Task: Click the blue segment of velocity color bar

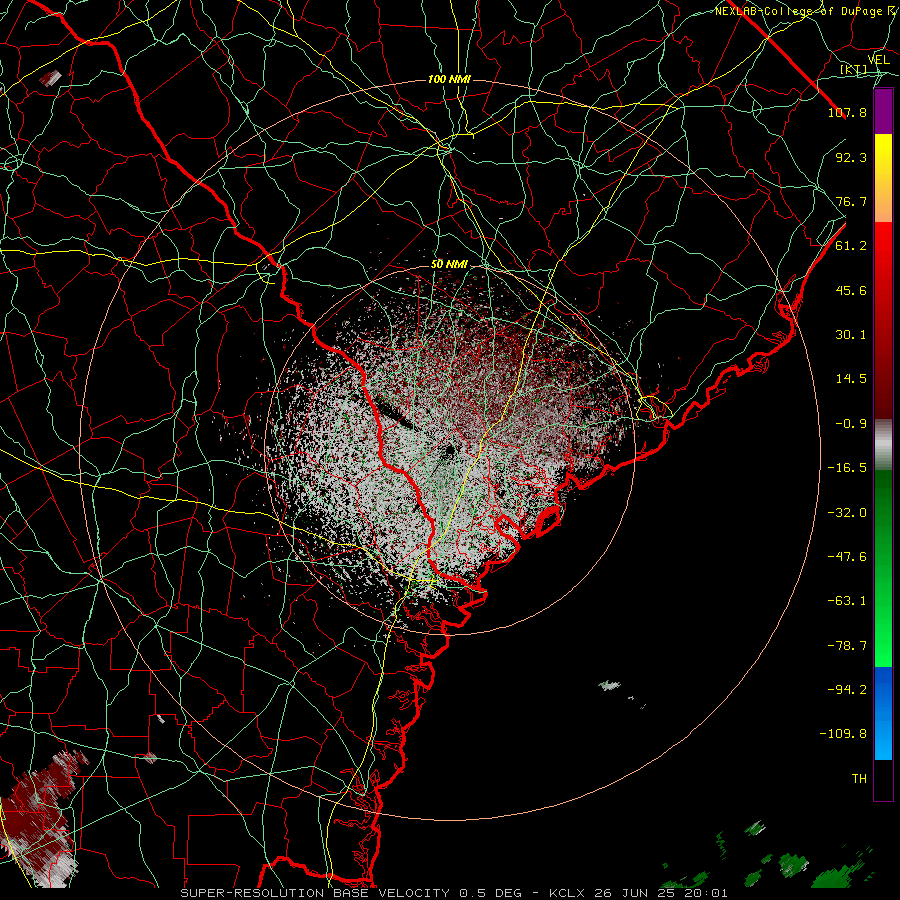Action: tap(883, 713)
